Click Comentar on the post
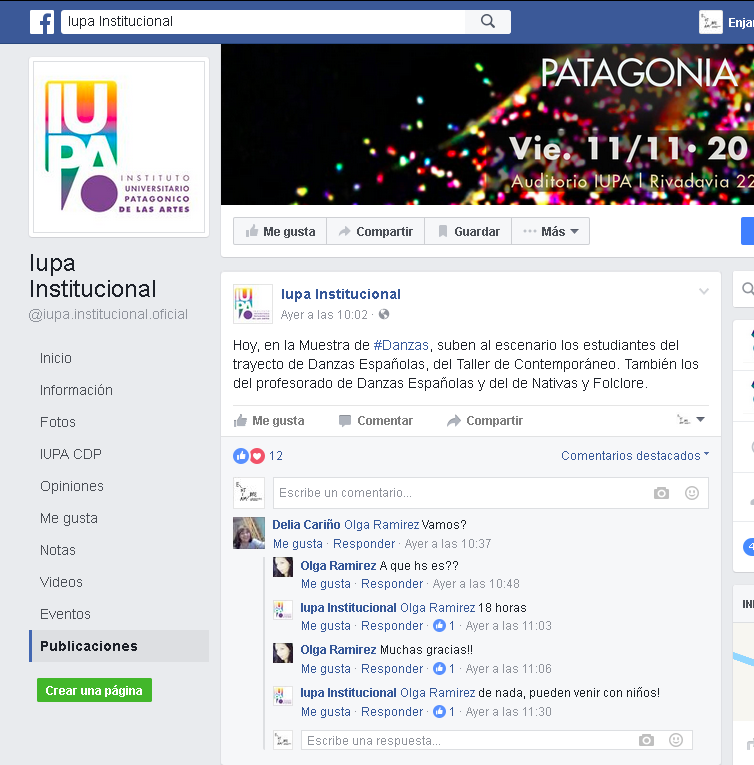754x765 pixels. tap(376, 421)
